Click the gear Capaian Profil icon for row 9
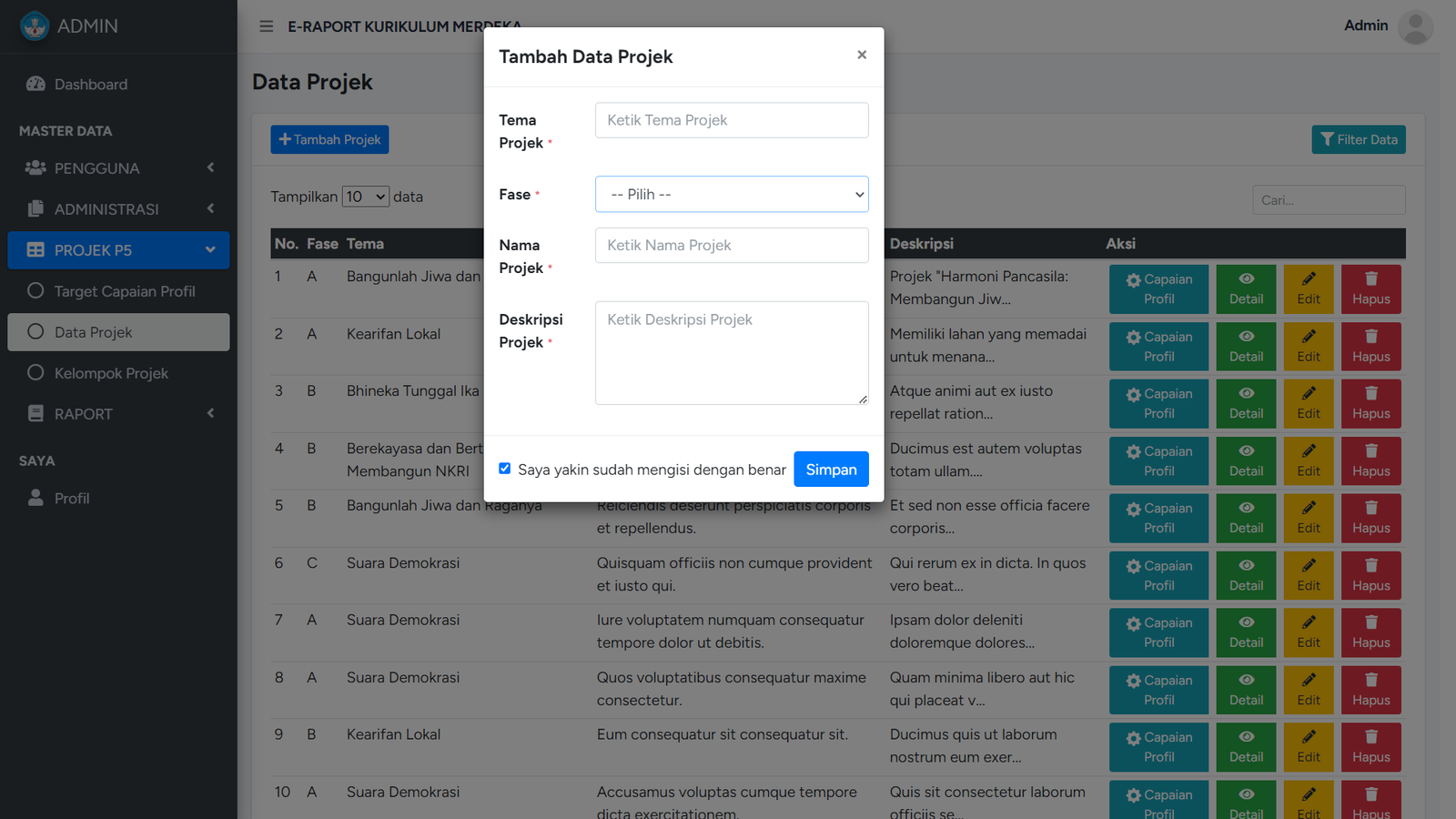The image size is (1456, 819). (x=1134, y=739)
